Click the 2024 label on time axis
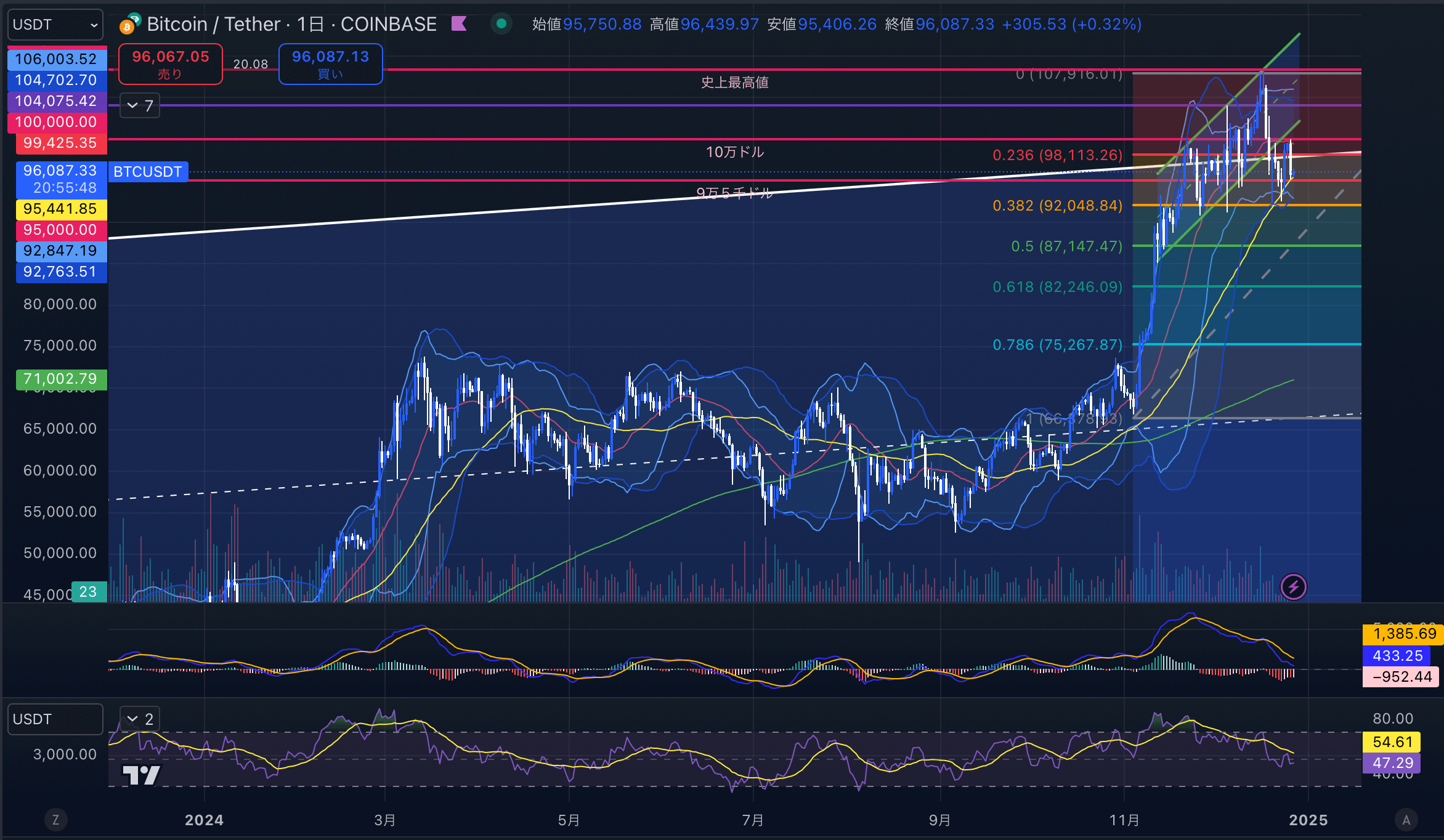 pyautogui.click(x=204, y=820)
